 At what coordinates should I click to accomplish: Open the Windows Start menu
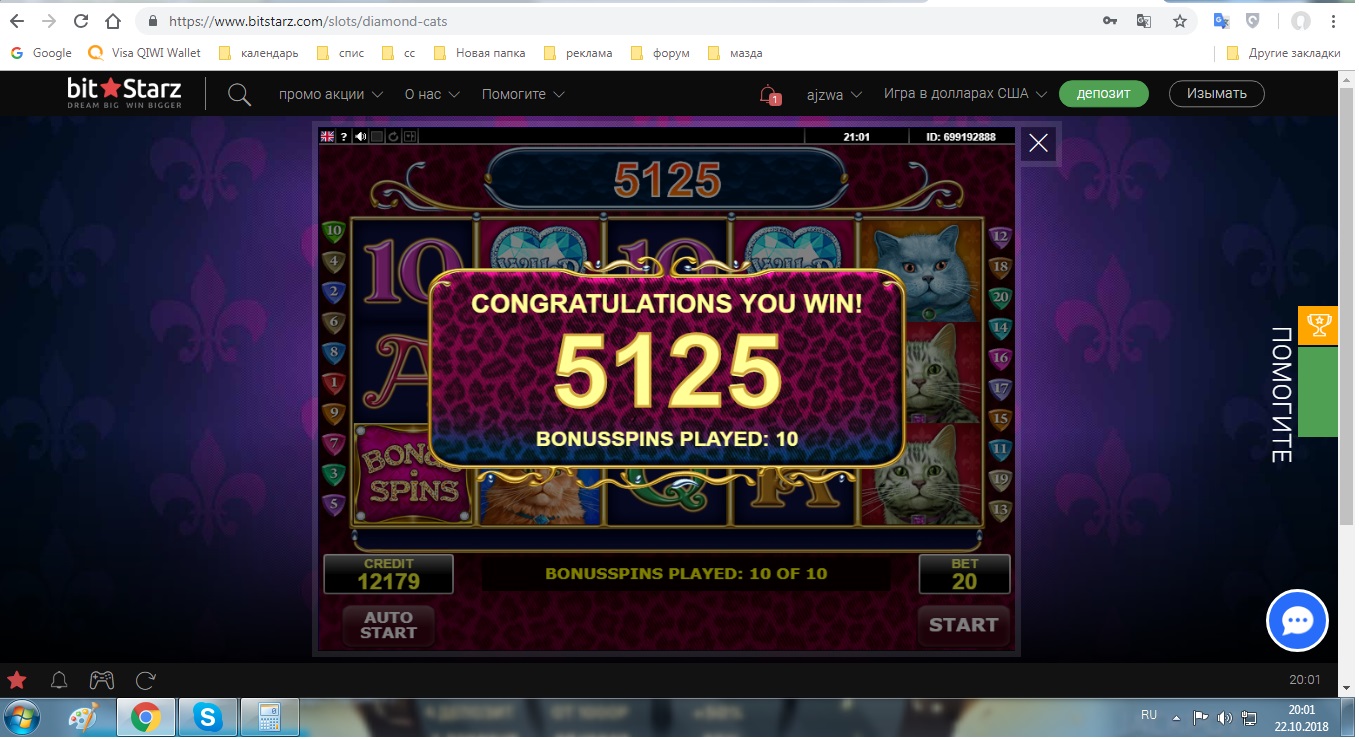22,717
